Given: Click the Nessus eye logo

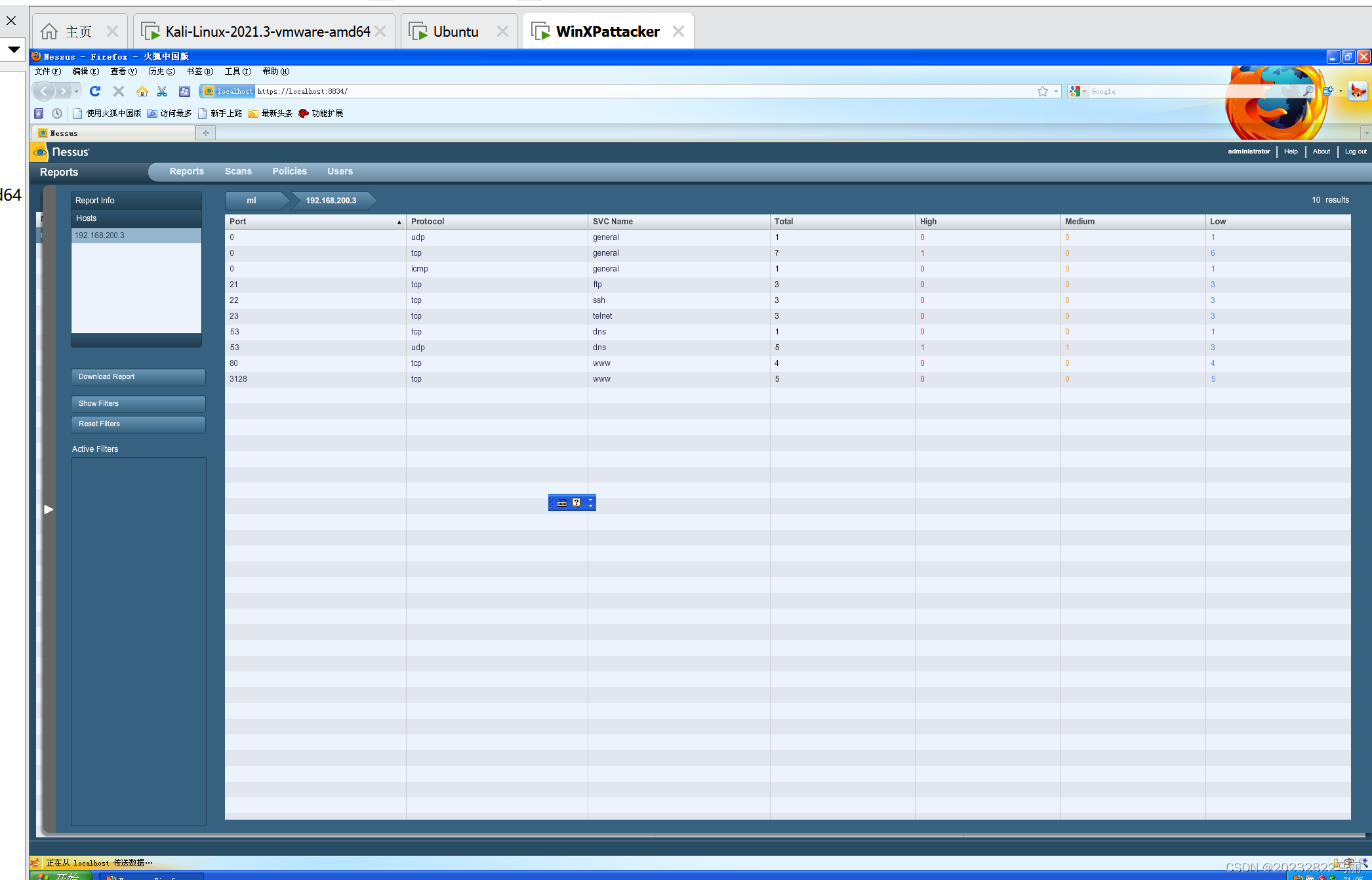Looking at the screenshot, I should coord(41,152).
